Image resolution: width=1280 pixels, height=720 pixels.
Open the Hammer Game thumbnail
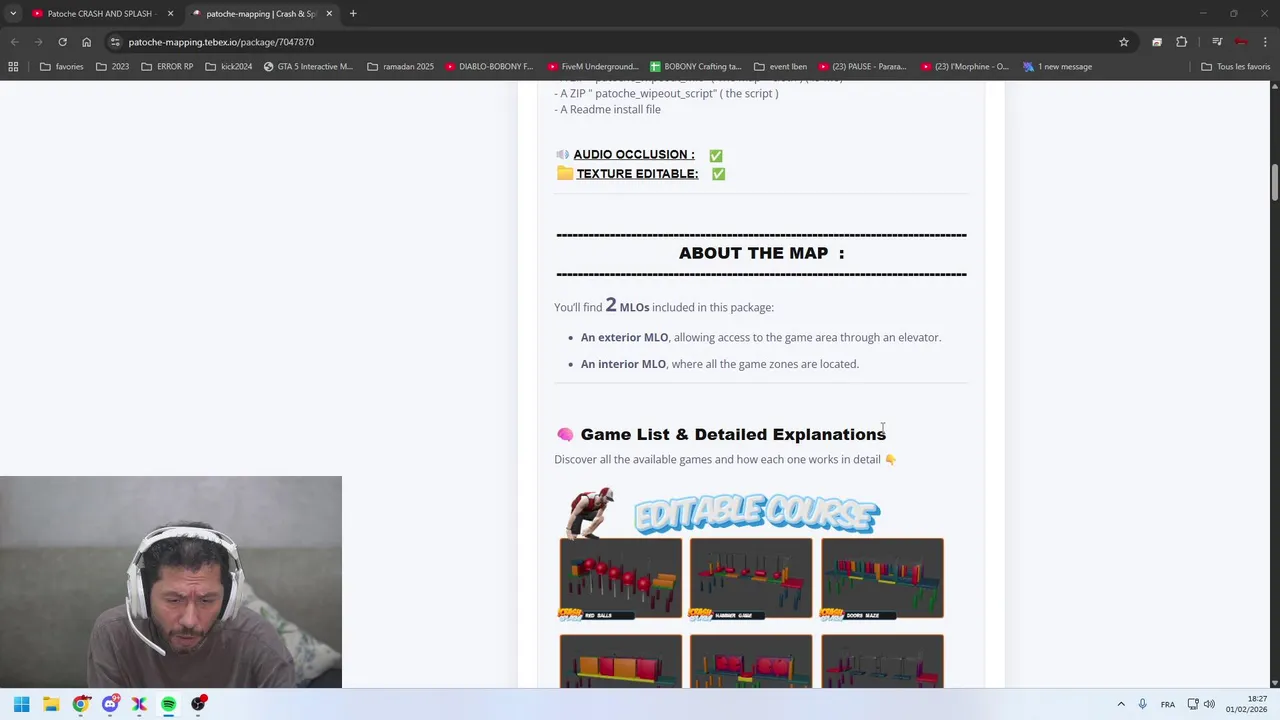coord(751,579)
